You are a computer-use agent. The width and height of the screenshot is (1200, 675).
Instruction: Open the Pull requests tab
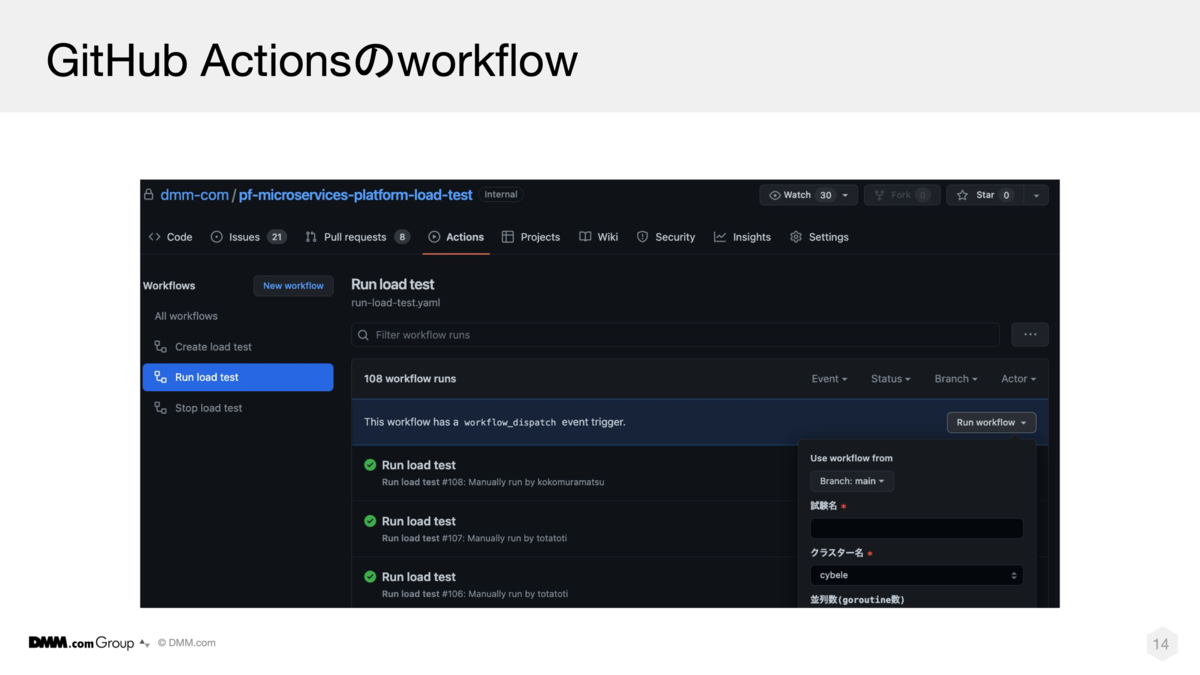357,237
